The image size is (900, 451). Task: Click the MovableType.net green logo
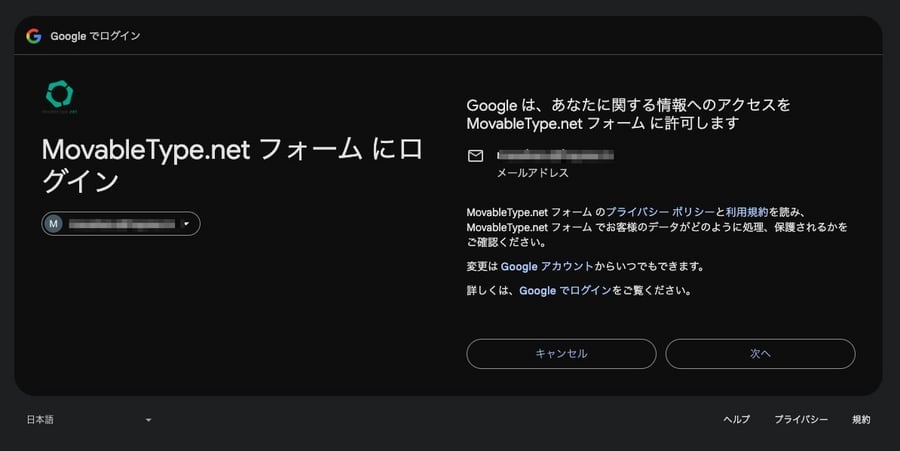tap(59, 96)
